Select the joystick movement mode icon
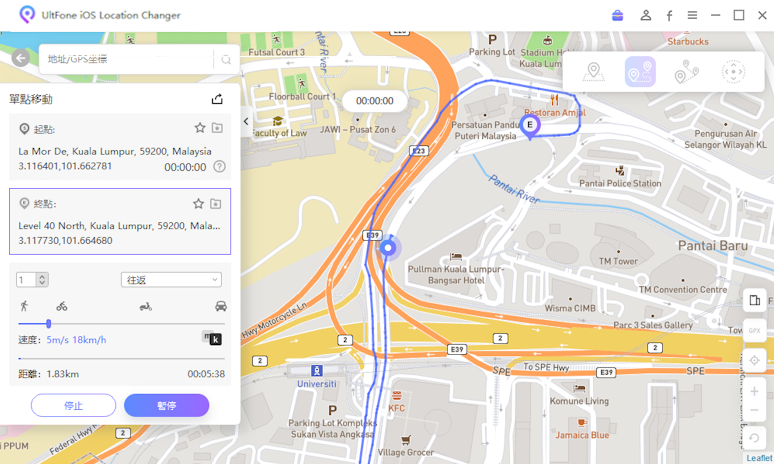774x464 pixels. pyautogui.click(x=733, y=72)
